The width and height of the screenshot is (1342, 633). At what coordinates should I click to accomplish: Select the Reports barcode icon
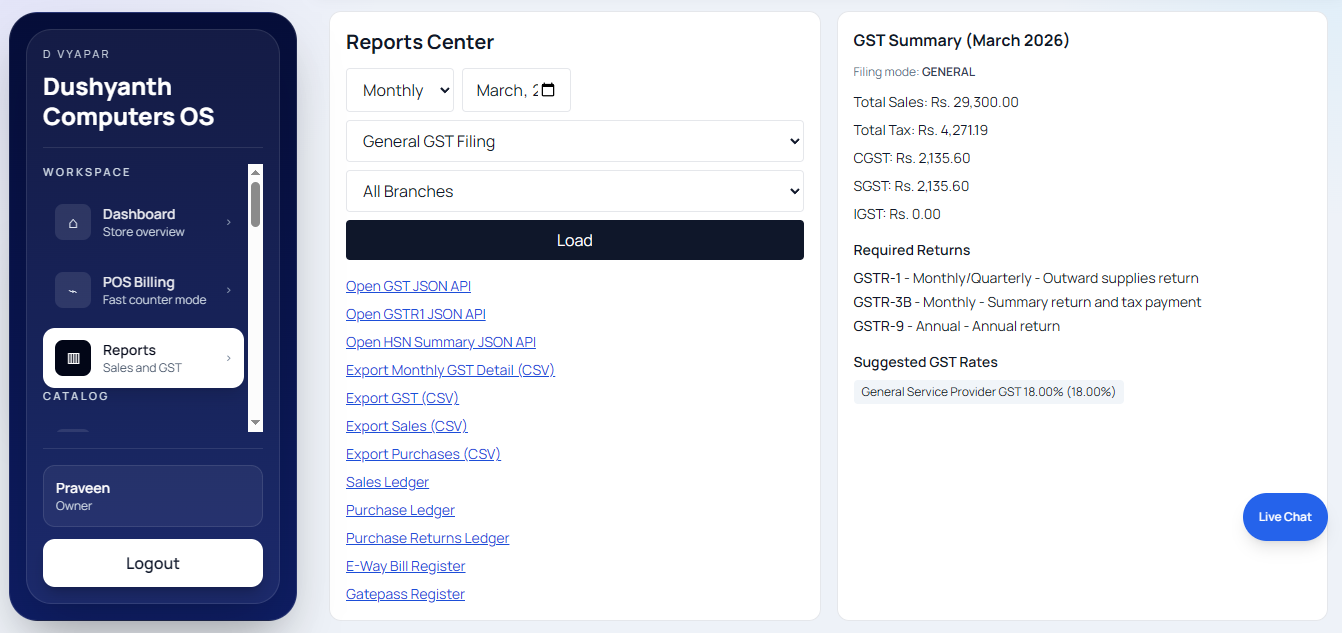tap(72, 358)
